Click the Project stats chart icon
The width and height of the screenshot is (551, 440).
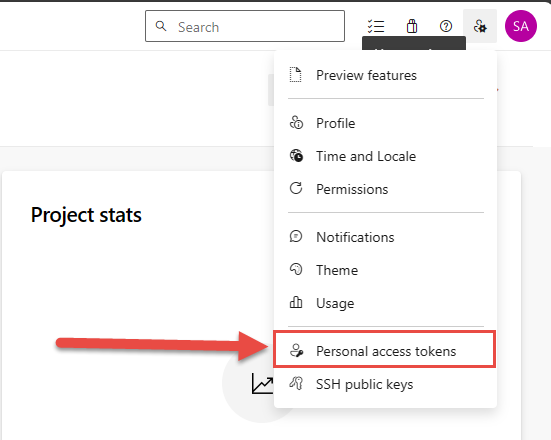(262, 383)
